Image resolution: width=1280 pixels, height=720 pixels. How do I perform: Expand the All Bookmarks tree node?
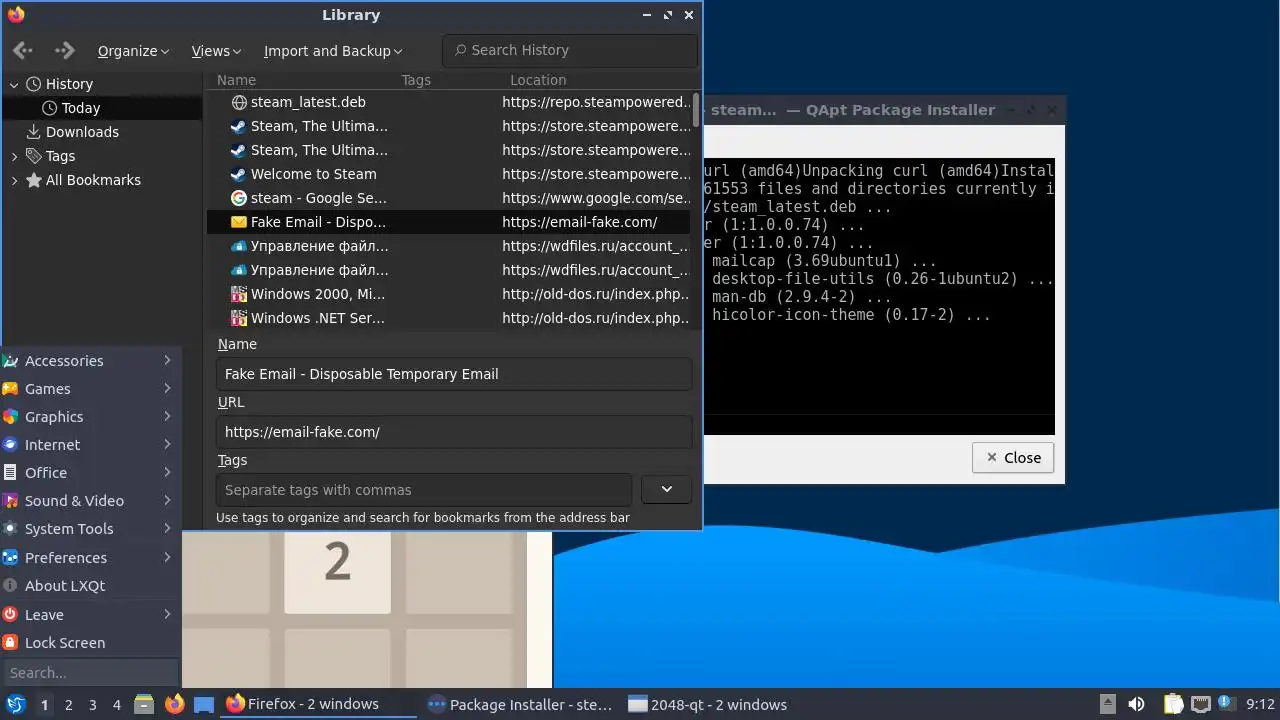click(14, 180)
